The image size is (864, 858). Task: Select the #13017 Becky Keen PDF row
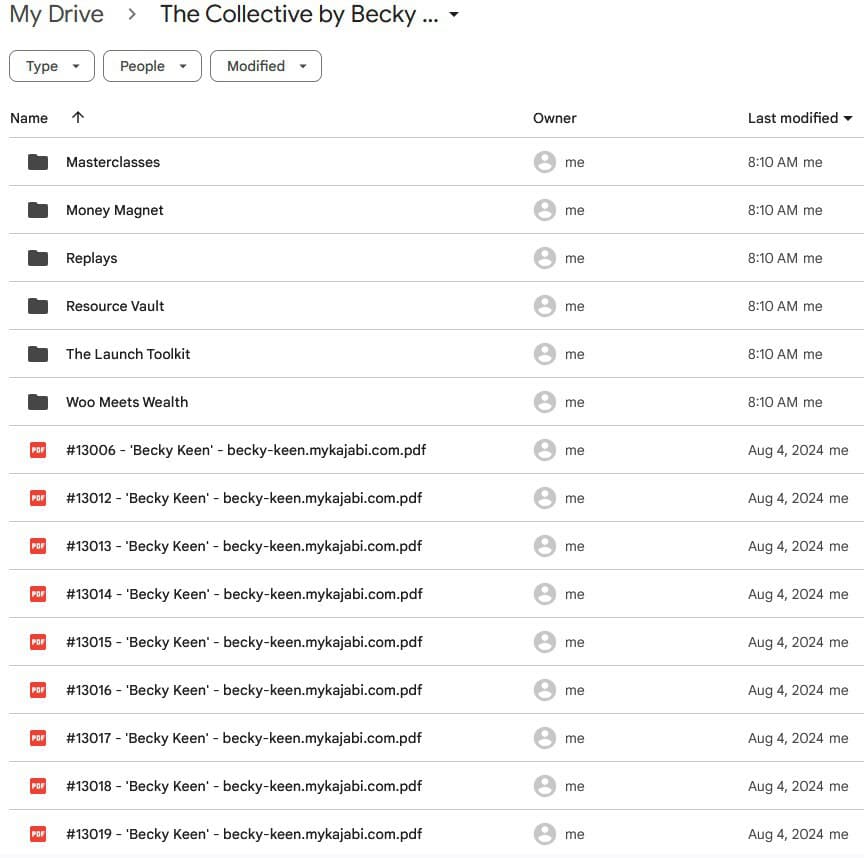coord(244,738)
